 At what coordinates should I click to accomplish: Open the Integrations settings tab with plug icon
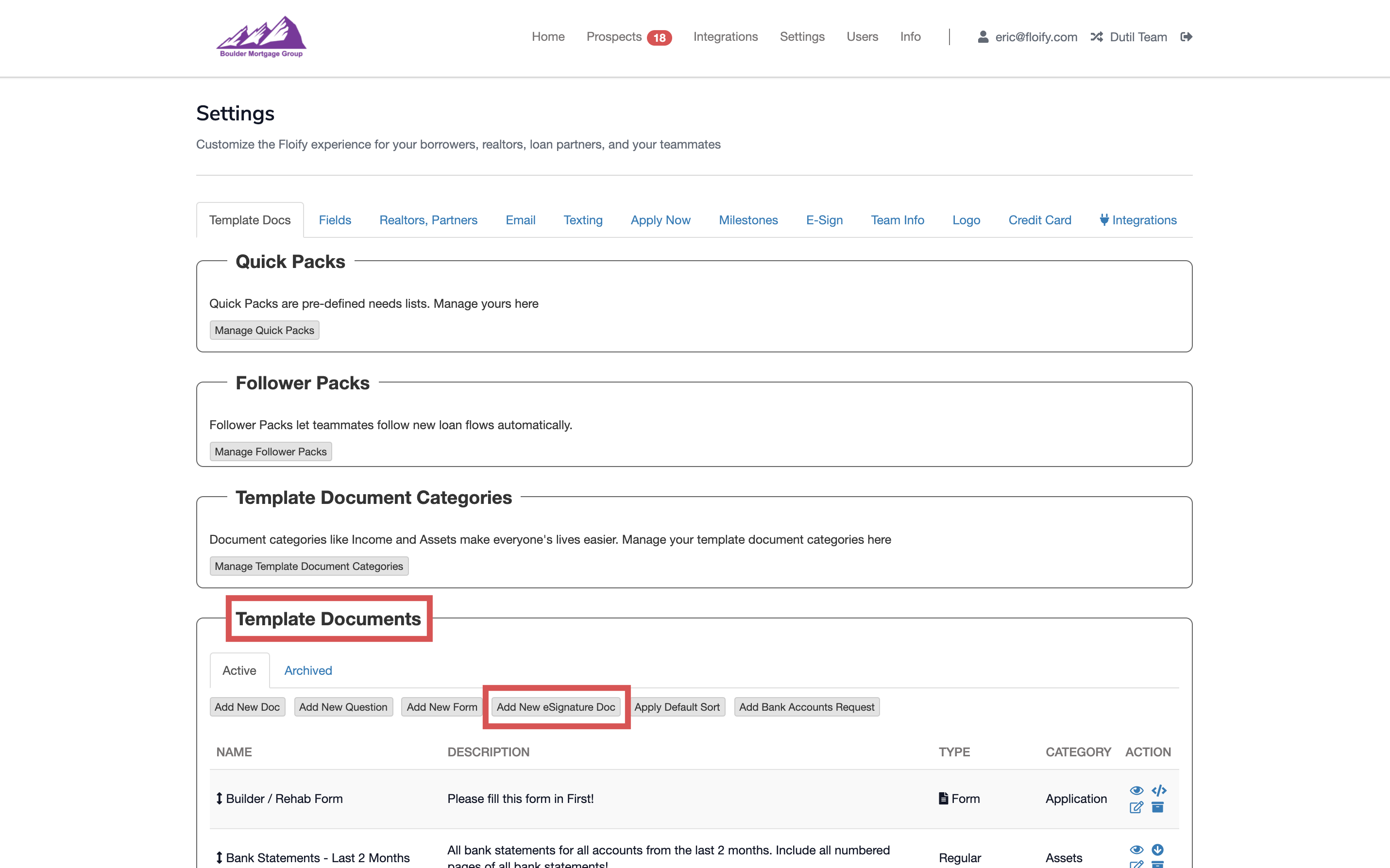[x=1137, y=220]
